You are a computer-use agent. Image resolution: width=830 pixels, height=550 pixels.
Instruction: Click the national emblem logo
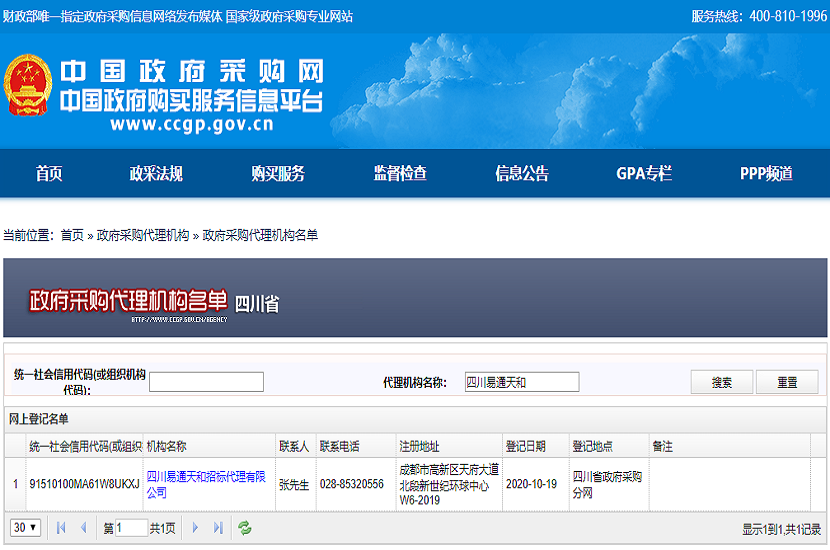tap(28, 85)
